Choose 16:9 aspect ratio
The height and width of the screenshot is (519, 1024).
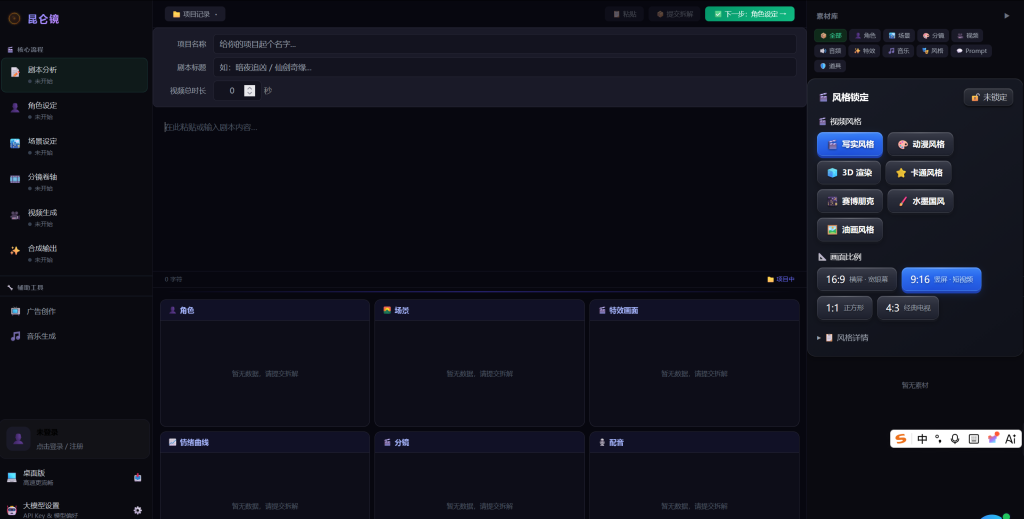(x=857, y=279)
